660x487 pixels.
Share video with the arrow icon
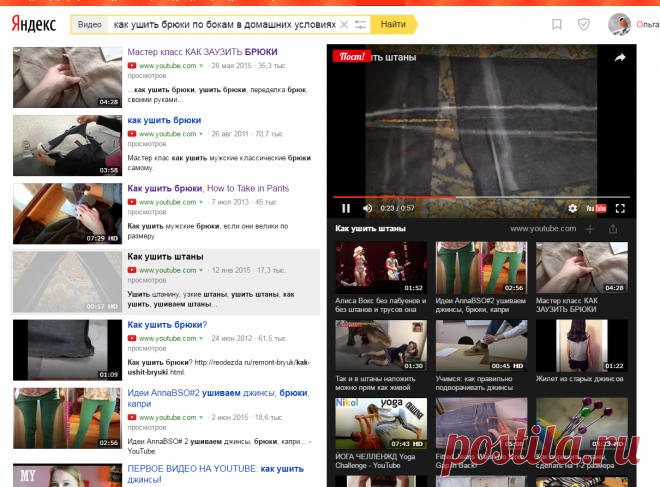point(620,58)
